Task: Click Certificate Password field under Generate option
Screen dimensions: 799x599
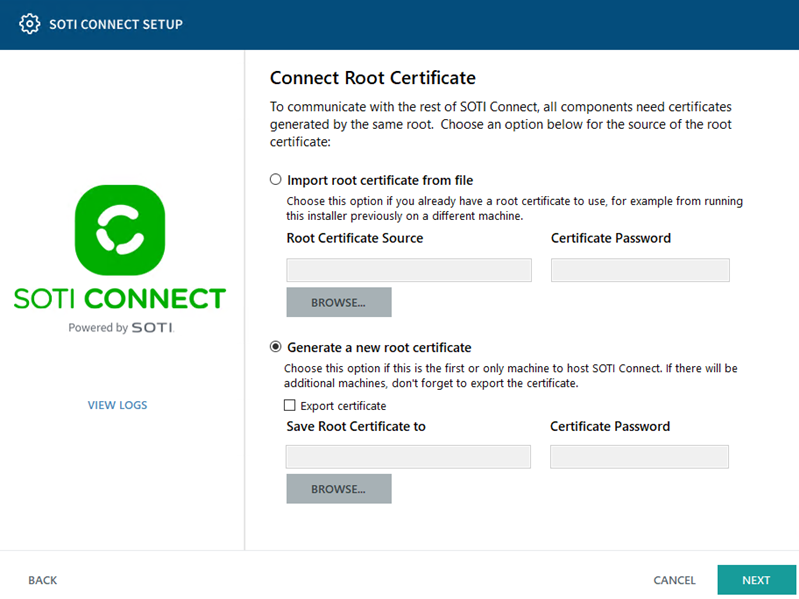Action: [x=639, y=457]
